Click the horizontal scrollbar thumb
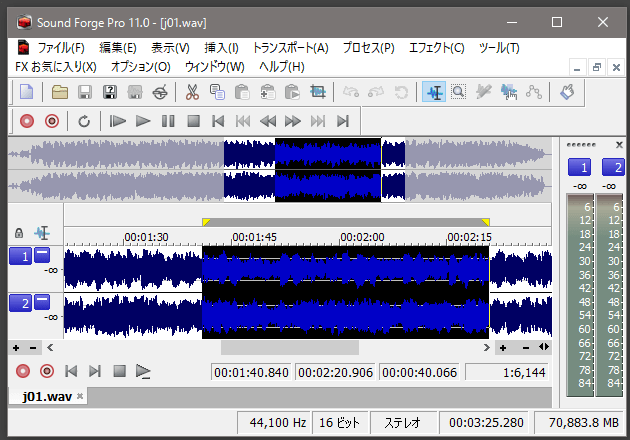This screenshot has width=630, height=440. pos(290,348)
